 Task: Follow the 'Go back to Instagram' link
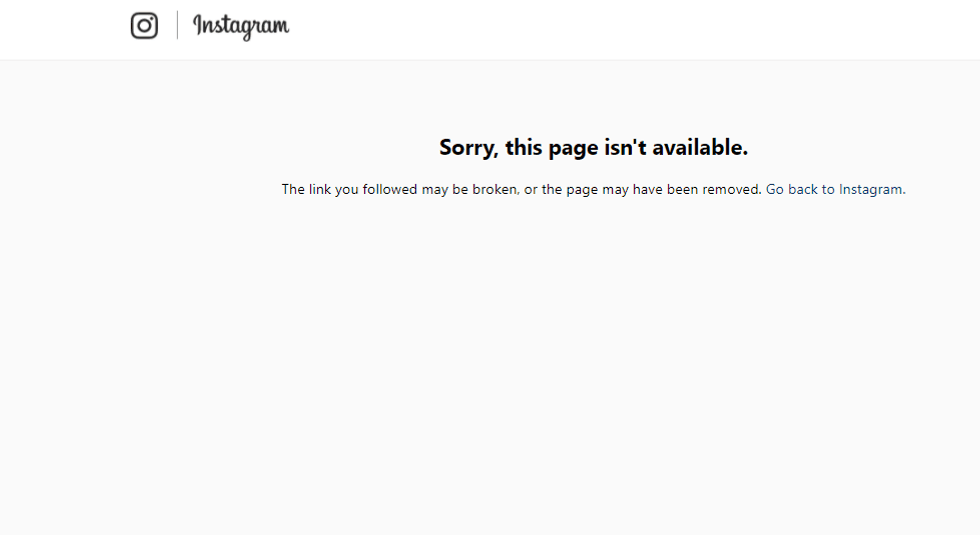click(x=835, y=189)
